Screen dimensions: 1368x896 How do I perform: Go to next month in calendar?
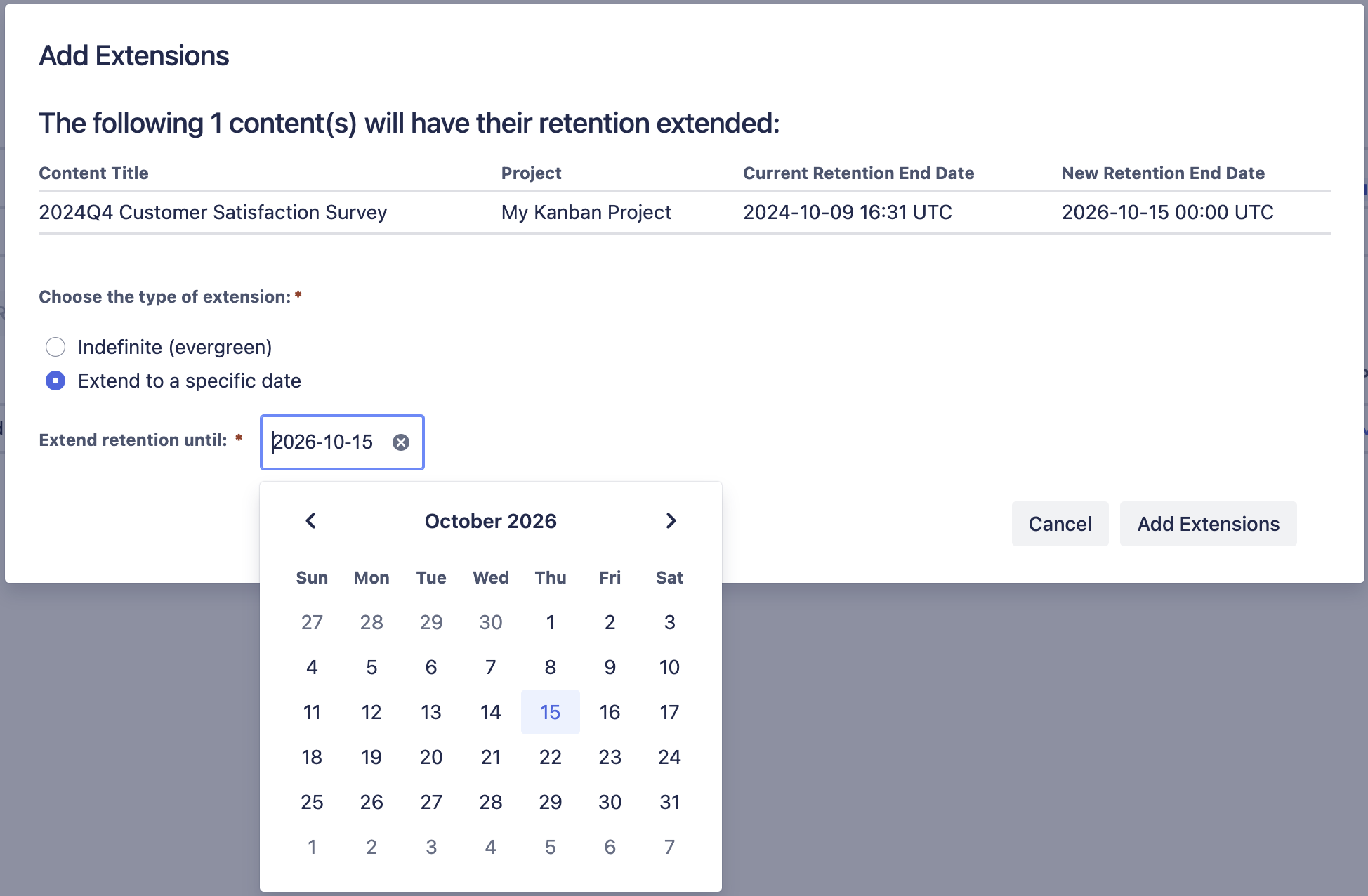tap(671, 521)
